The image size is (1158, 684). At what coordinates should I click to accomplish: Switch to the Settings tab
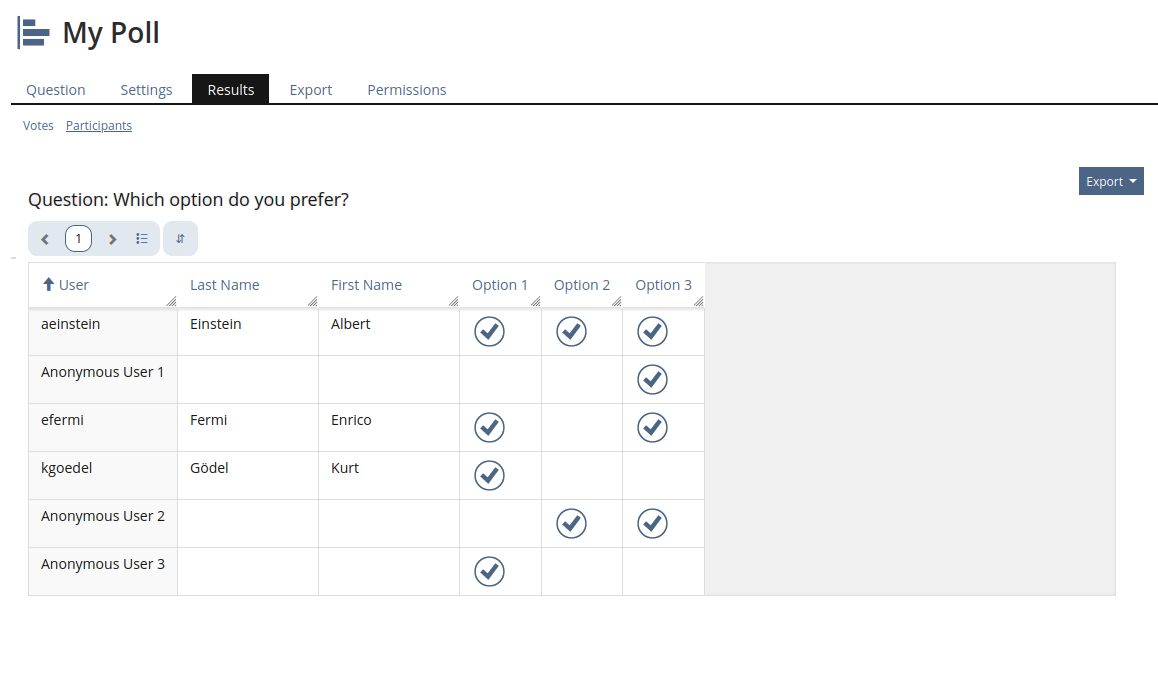click(x=146, y=90)
